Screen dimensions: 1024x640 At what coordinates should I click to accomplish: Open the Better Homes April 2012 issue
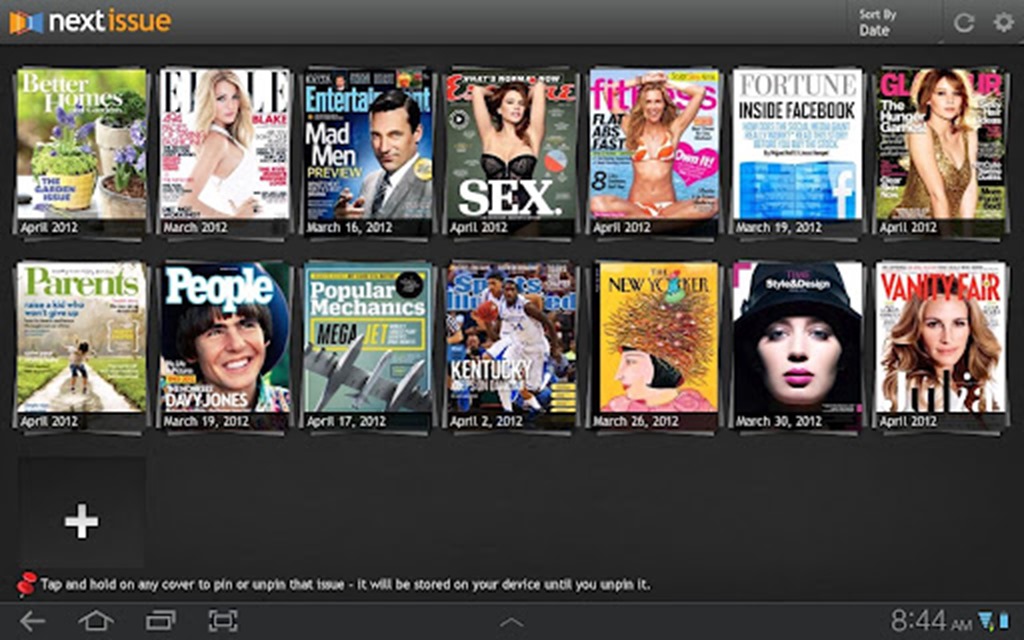[x=82, y=145]
